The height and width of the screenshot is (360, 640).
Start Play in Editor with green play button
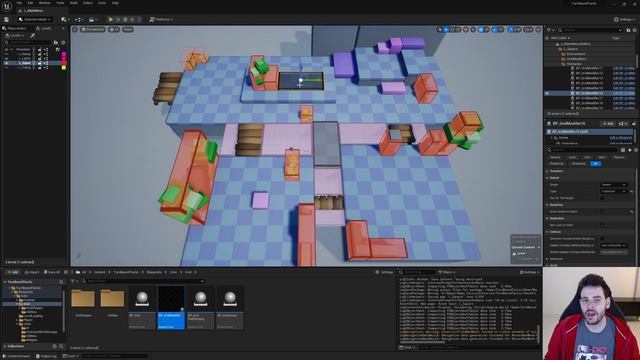point(110,19)
